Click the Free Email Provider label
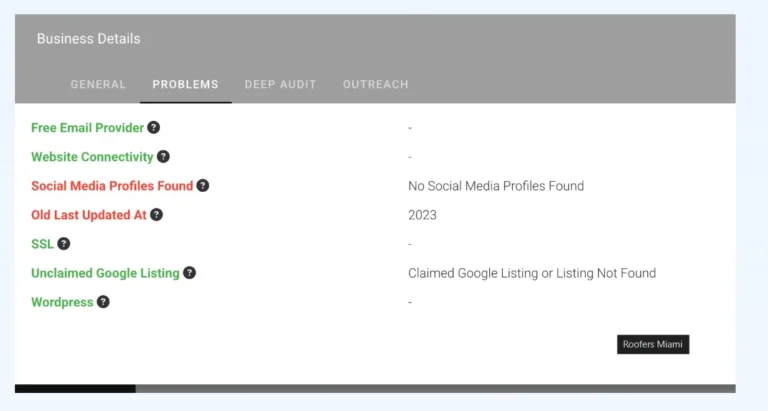 tap(88, 128)
